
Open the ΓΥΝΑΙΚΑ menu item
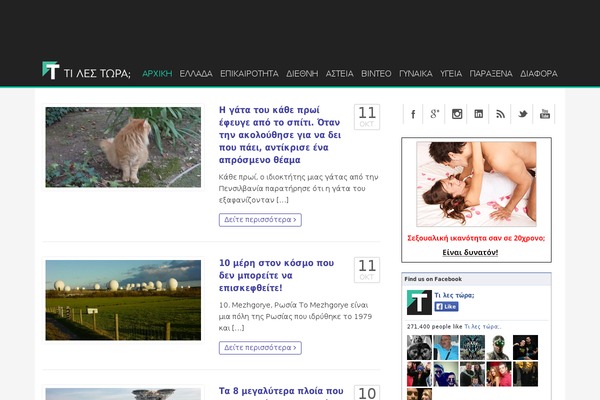[416, 73]
